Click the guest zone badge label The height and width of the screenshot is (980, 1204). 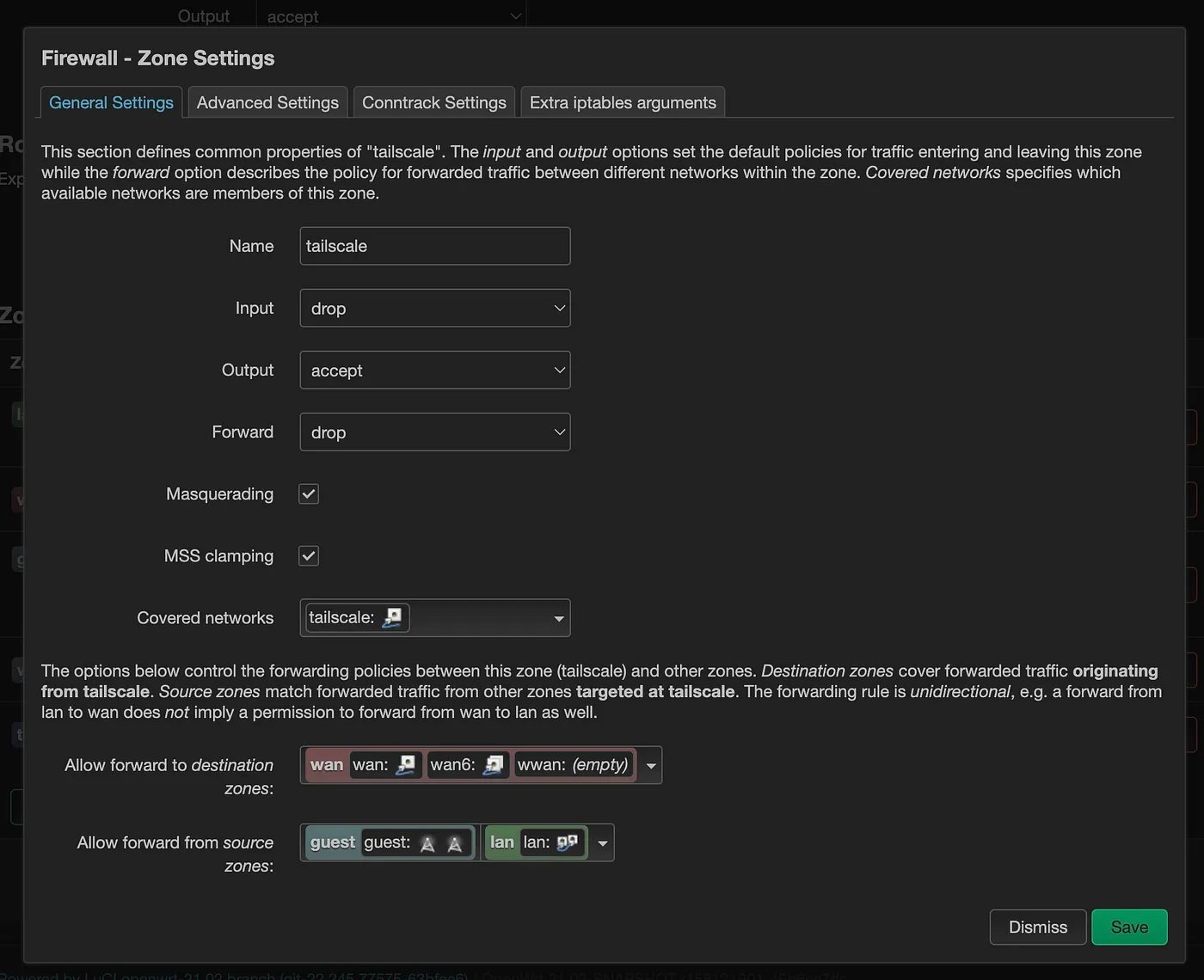click(333, 842)
